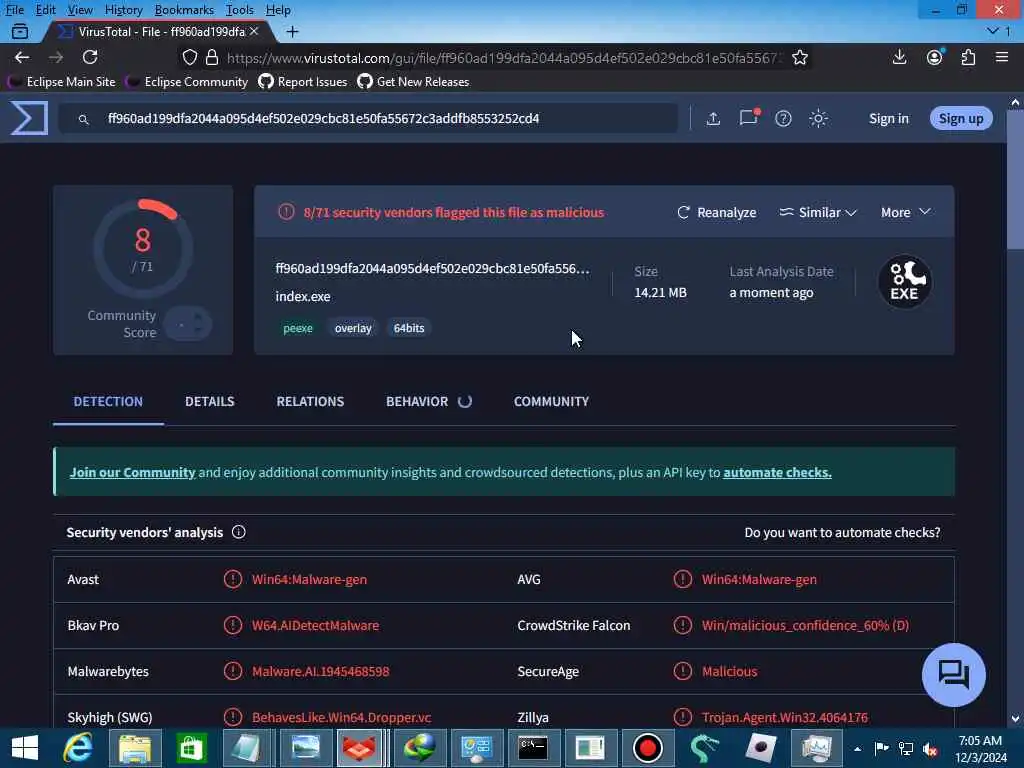
Task: Open the help question mark icon
Action: click(x=783, y=119)
